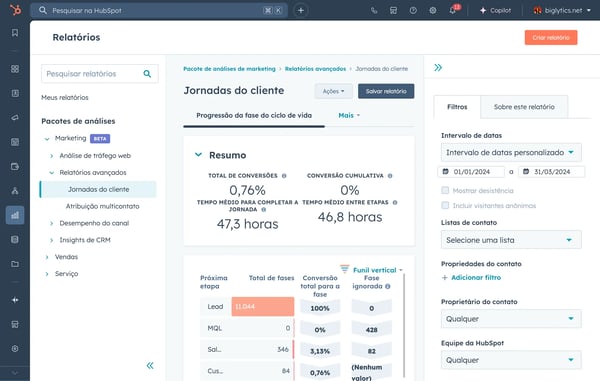Open Desempenho do canal in report tree
The width and height of the screenshot is (600, 381).
(94, 223)
